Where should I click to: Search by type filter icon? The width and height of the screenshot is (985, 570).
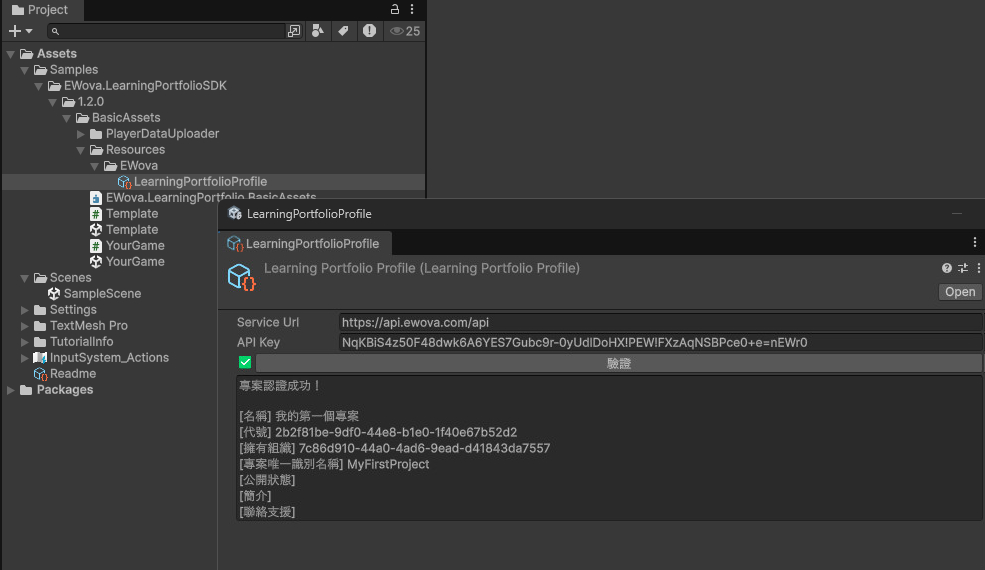click(318, 31)
